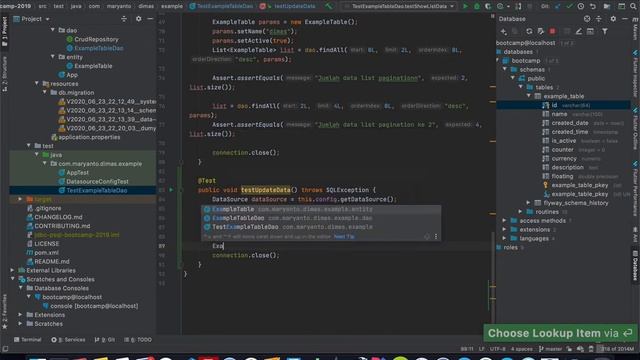
Task: Choose ExampleTableDao completion suggestion
Action: pos(321,218)
